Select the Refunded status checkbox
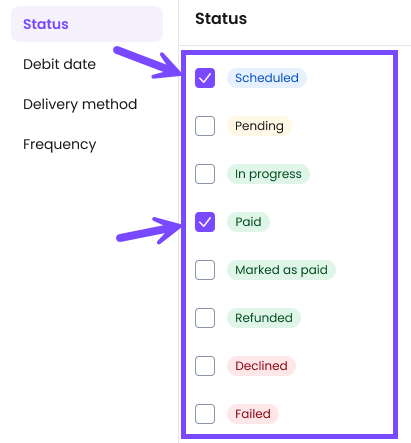The image size is (411, 443). pos(205,318)
